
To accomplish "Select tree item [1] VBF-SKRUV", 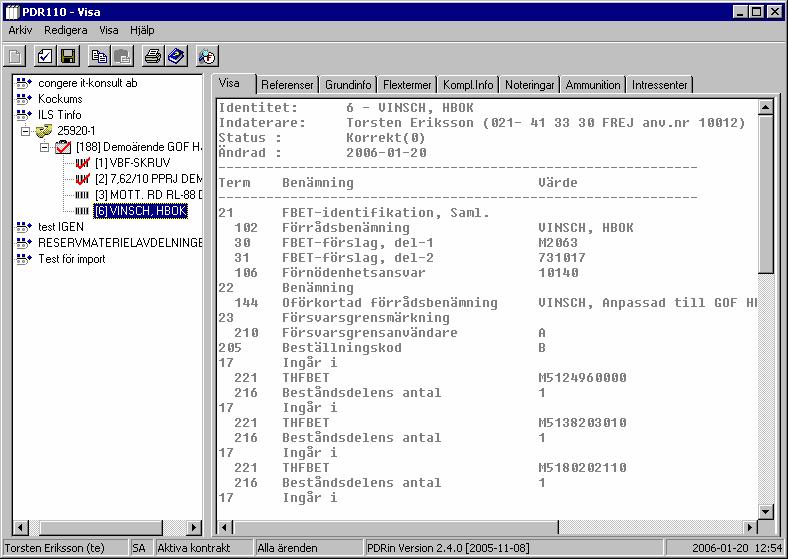I will (133, 163).
